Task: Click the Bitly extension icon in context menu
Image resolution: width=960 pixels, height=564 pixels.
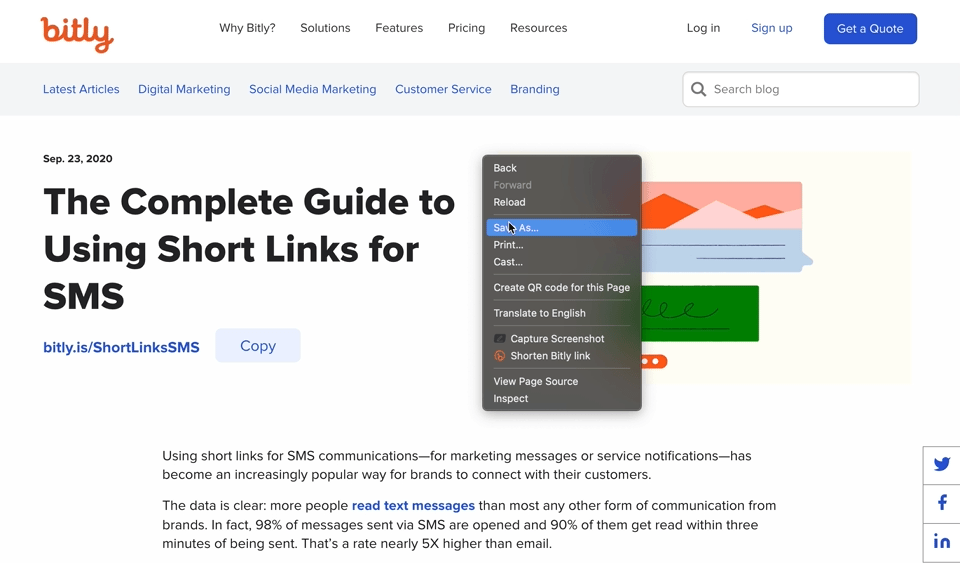Action: [500, 356]
